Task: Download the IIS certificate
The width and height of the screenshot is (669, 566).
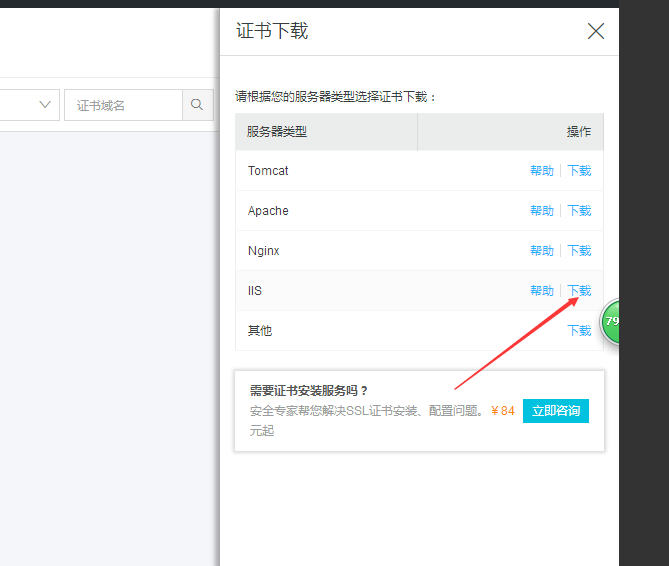Action: (x=579, y=291)
